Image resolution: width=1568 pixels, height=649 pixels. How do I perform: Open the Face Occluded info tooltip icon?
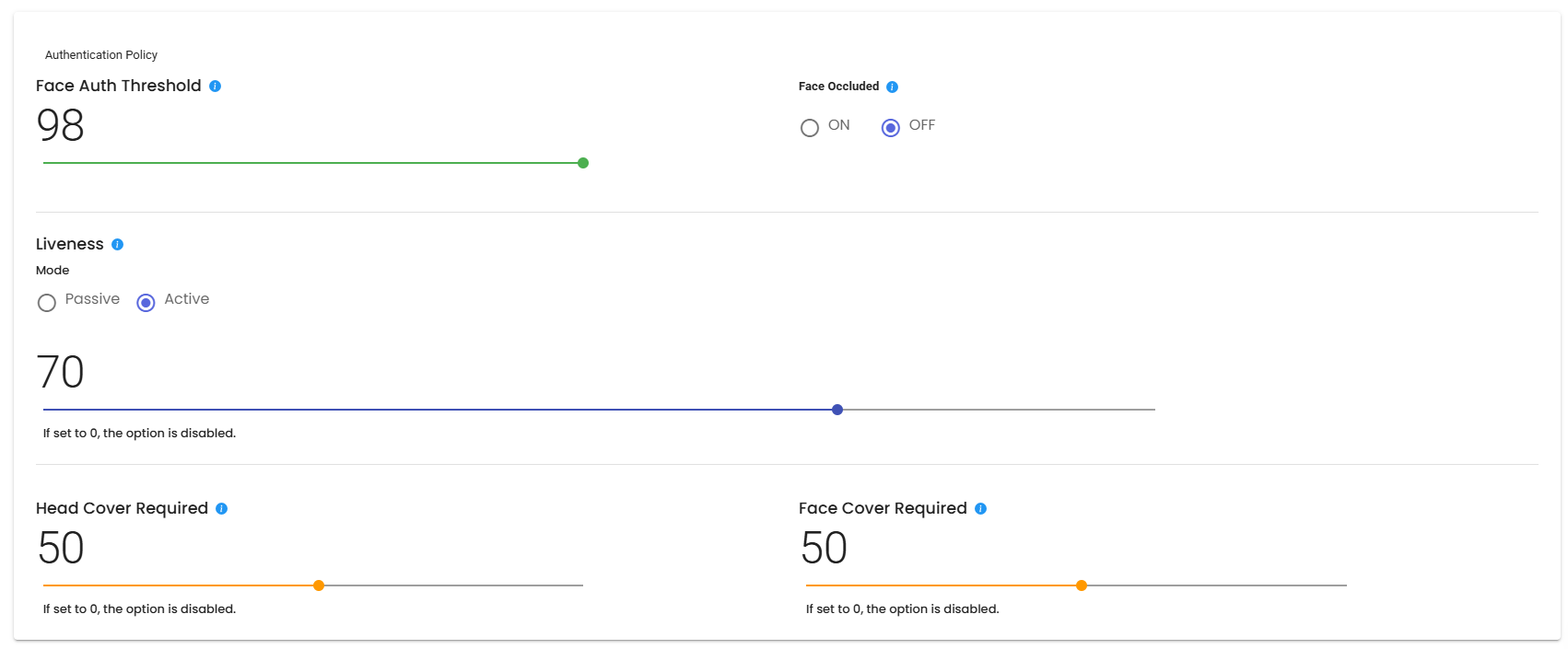pos(892,87)
